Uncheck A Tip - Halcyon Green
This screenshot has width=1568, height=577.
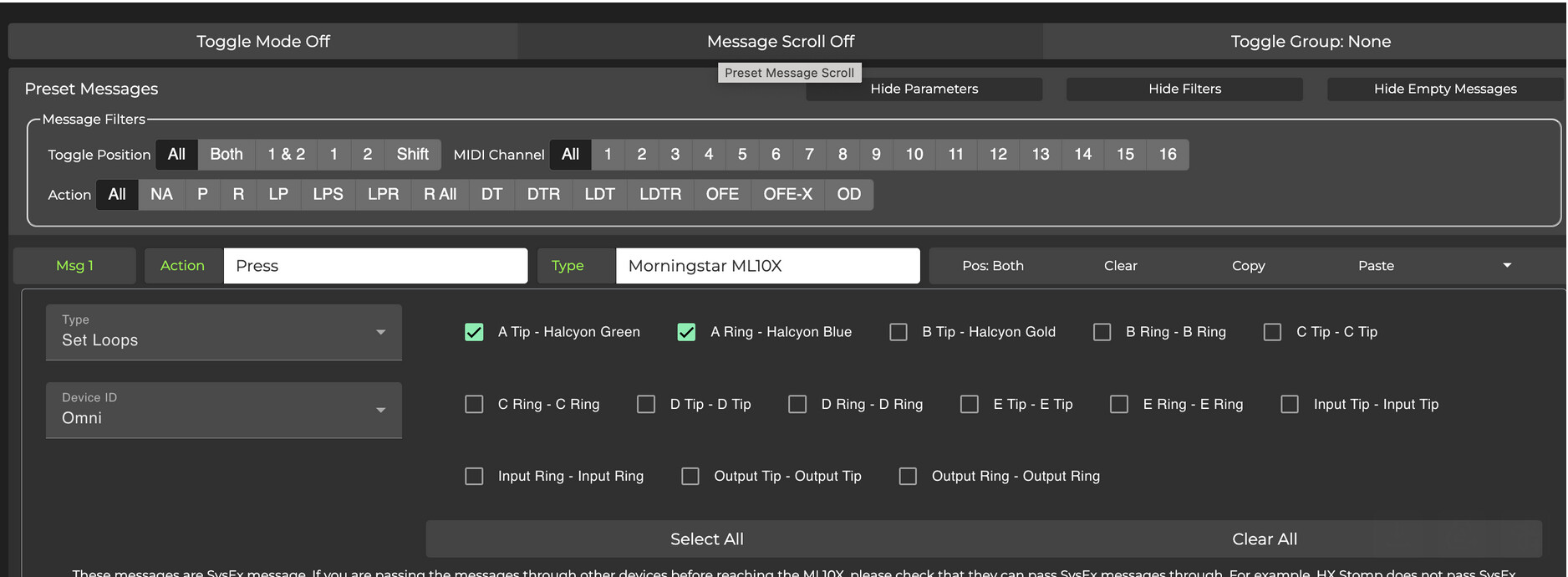point(474,332)
